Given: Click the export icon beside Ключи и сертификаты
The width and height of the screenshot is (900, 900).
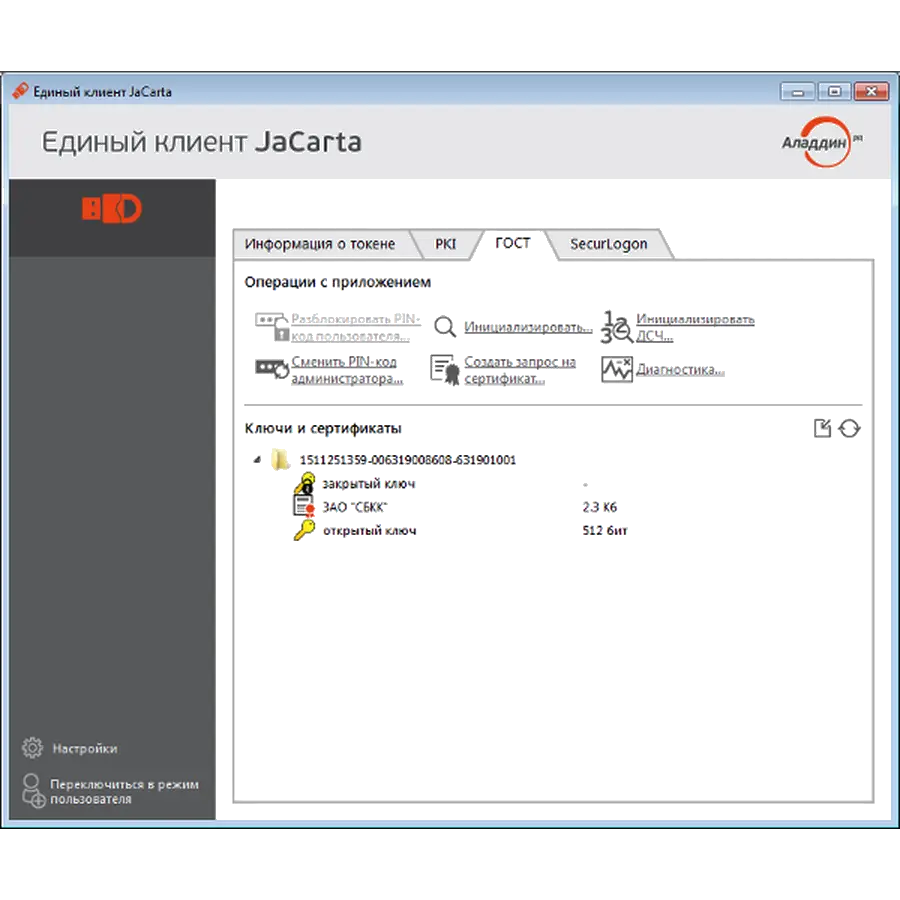Looking at the screenshot, I should [823, 428].
